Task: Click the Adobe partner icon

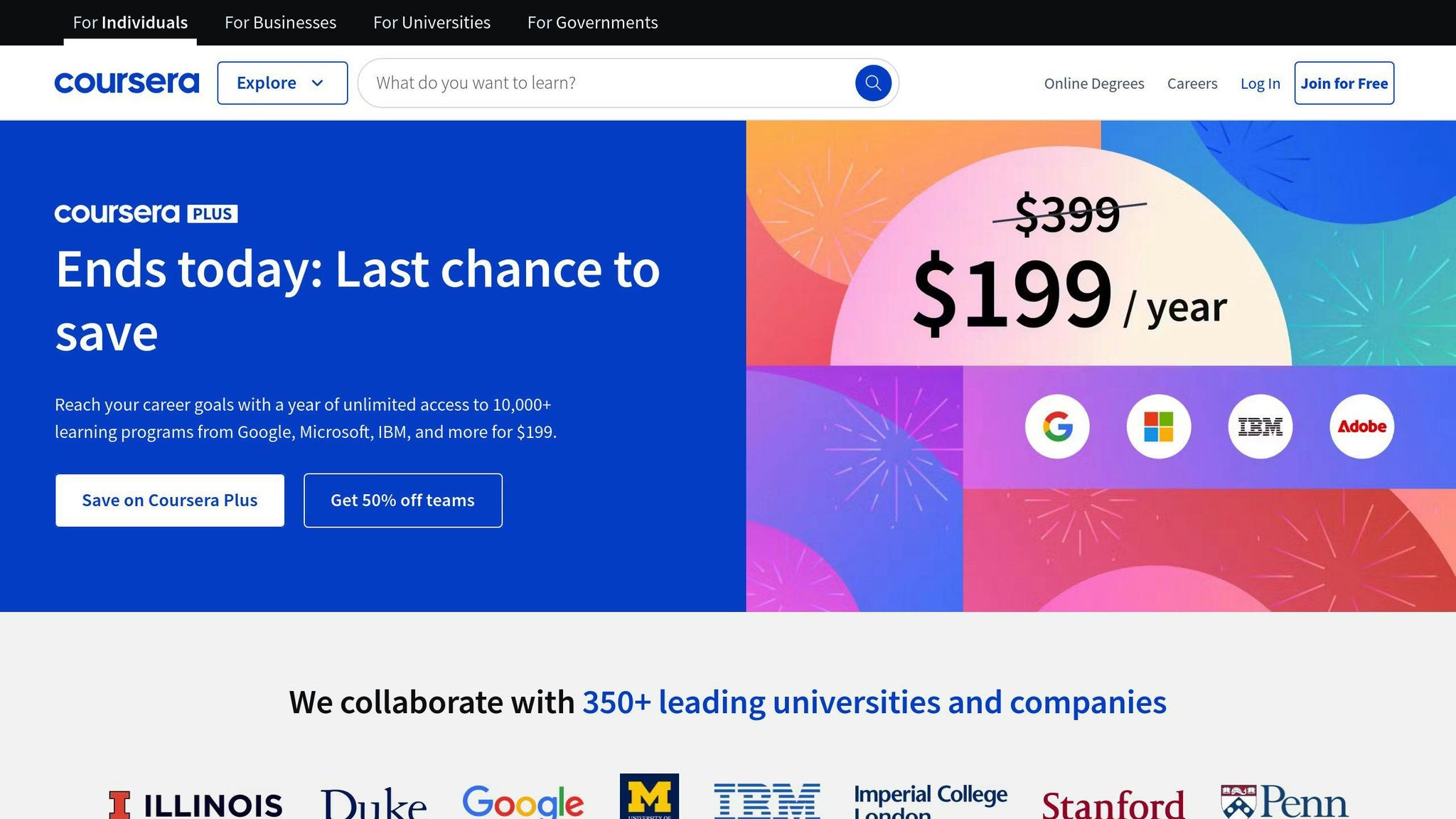Action: [1361, 425]
